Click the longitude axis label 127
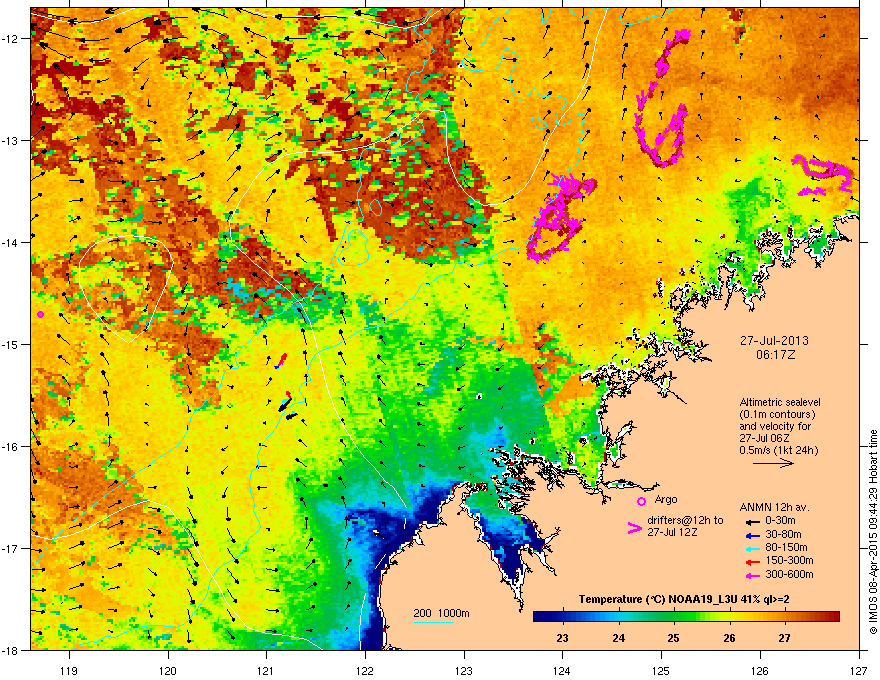The image size is (880, 680). tap(859, 670)
